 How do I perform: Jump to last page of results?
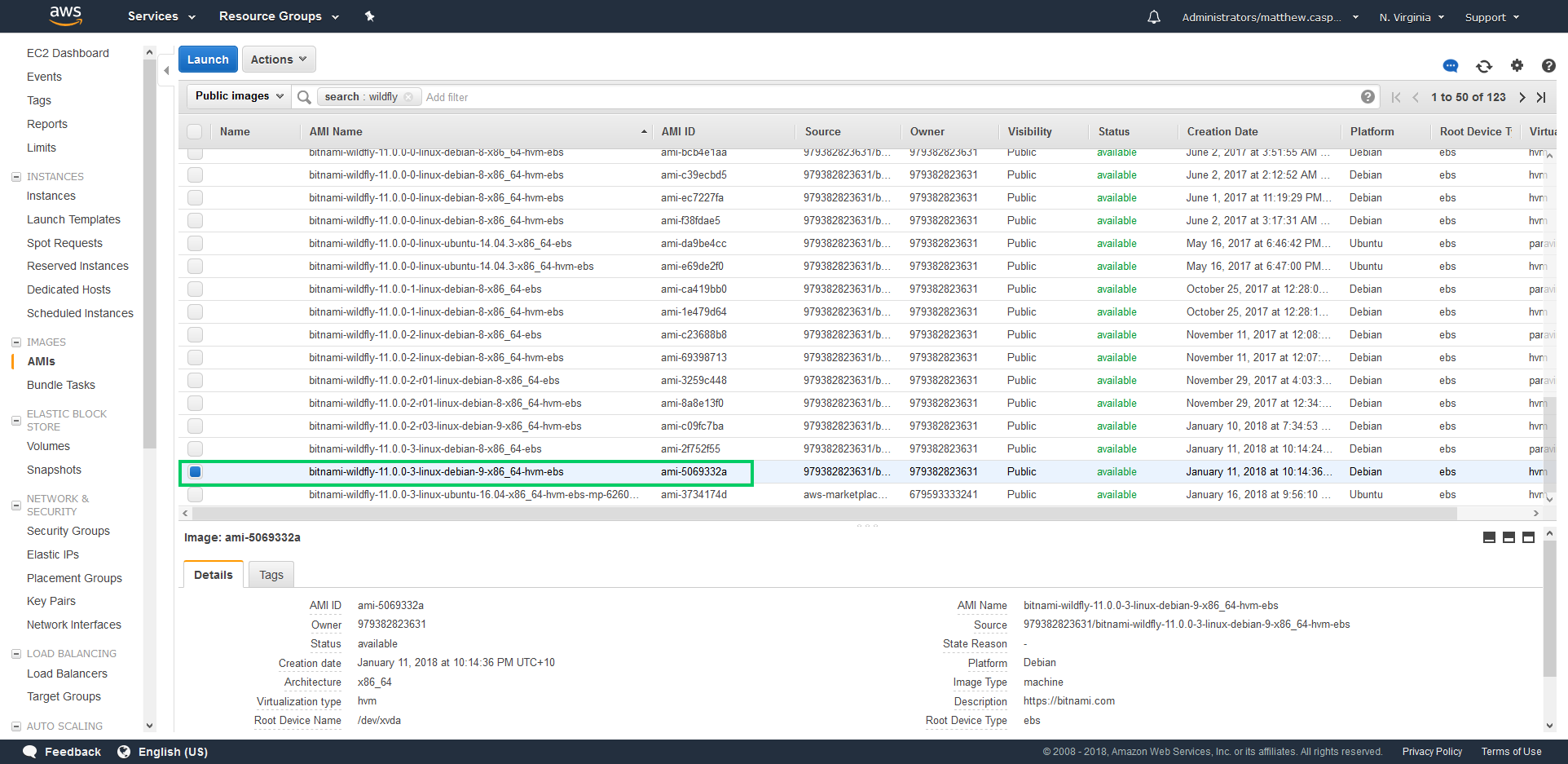1540,97
